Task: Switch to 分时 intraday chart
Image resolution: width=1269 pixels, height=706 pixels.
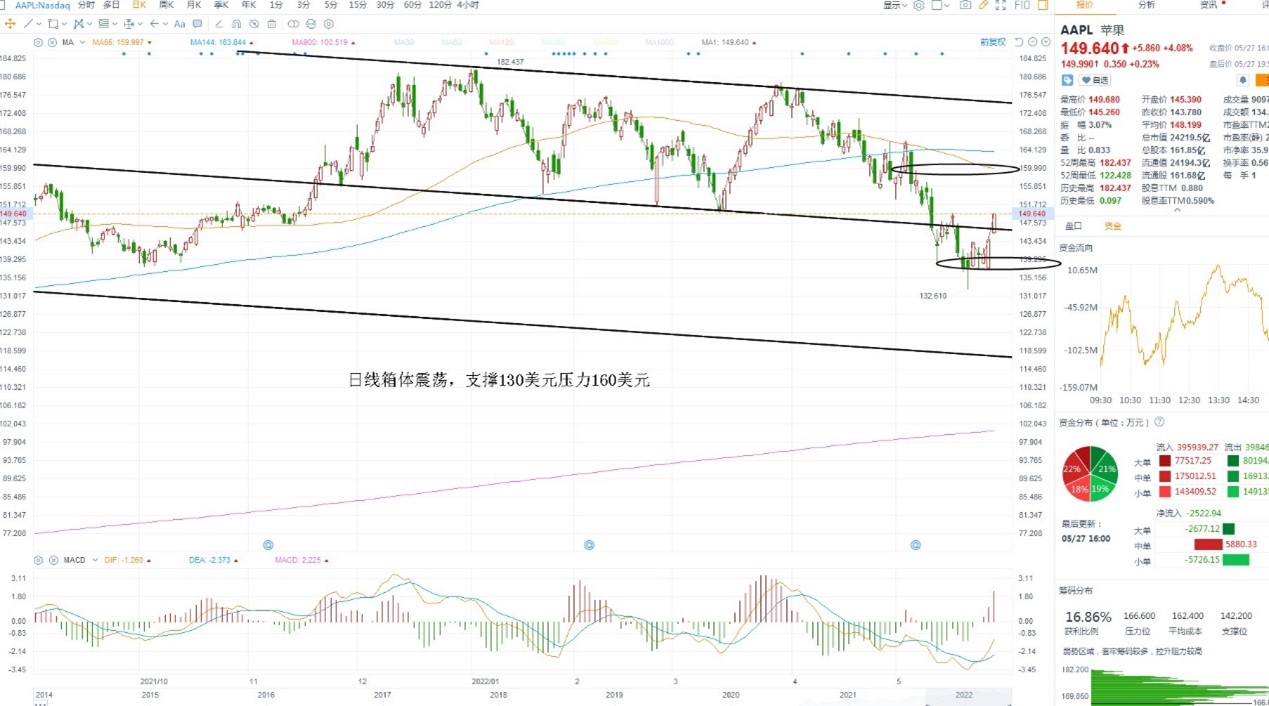Action: (86, 5)
